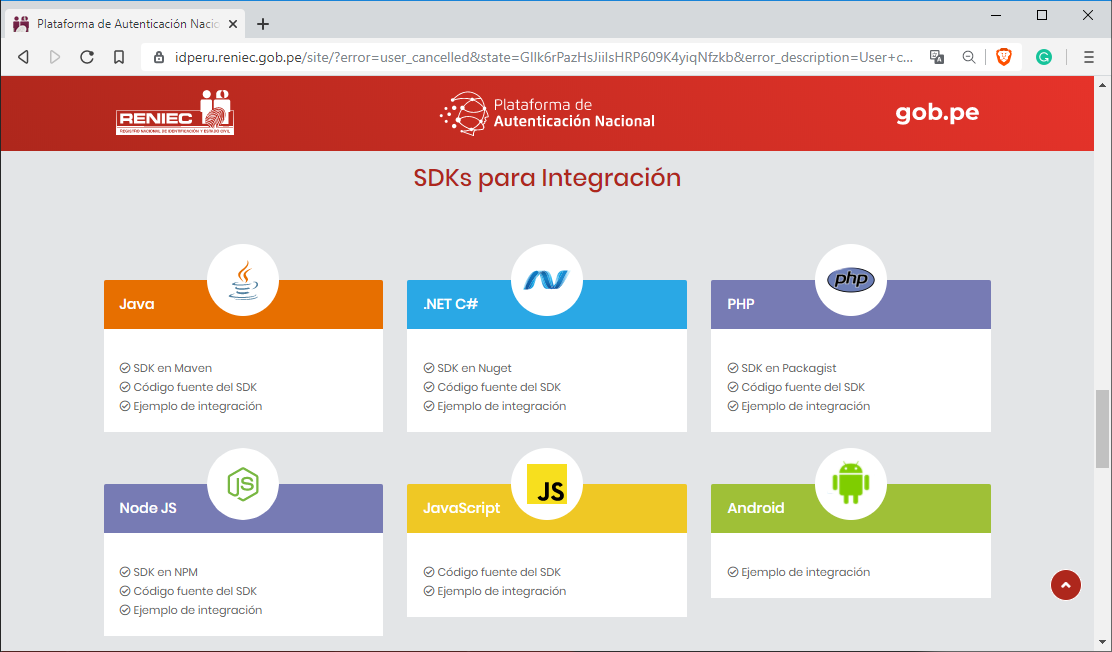Open the Grammarly extension icon
1112x652 pixels.
coord(1043,57)
